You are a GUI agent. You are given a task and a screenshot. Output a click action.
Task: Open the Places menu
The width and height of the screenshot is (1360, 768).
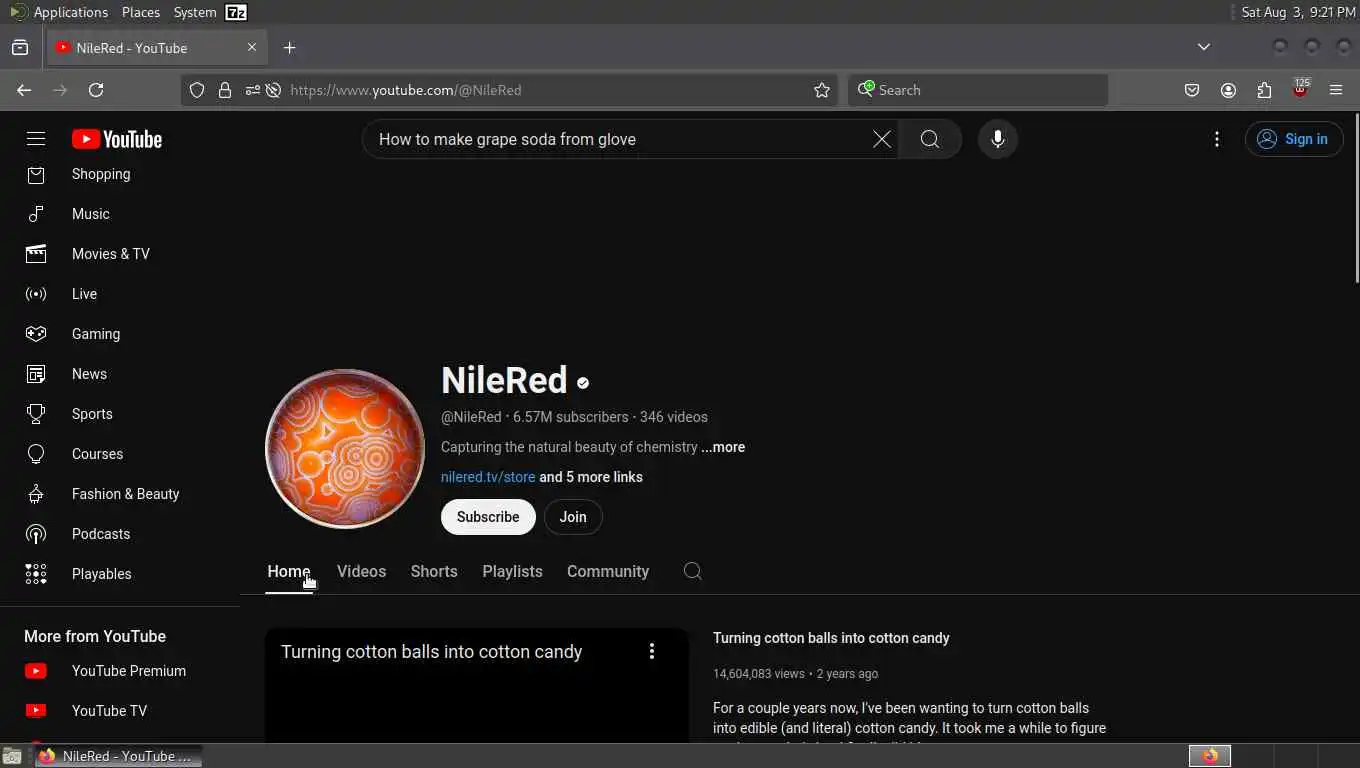point(141,12)
